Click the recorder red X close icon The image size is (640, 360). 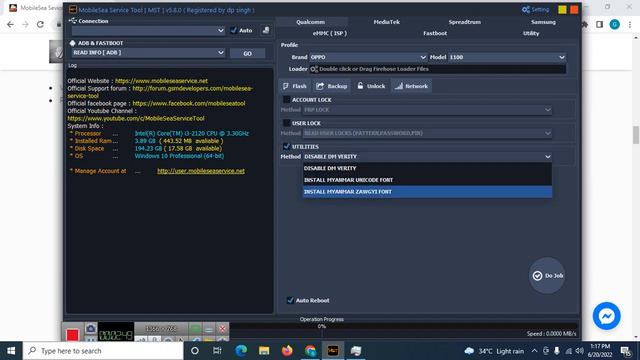(x=222, y=329)
